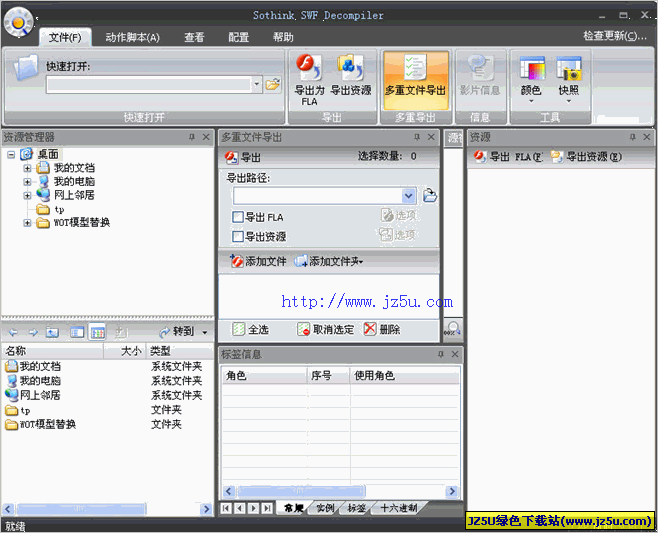
Task: Switch to the 标签 tab
Action: coord(357,508)
